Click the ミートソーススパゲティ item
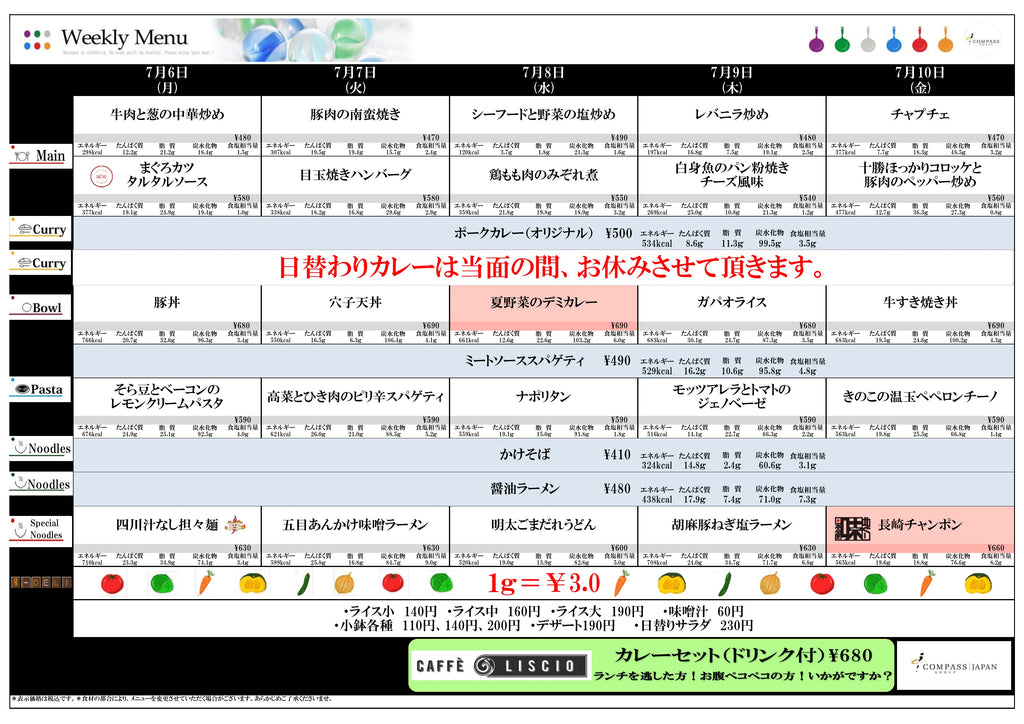This screenshot has height=724, width=1024. [x=524, y=360]
